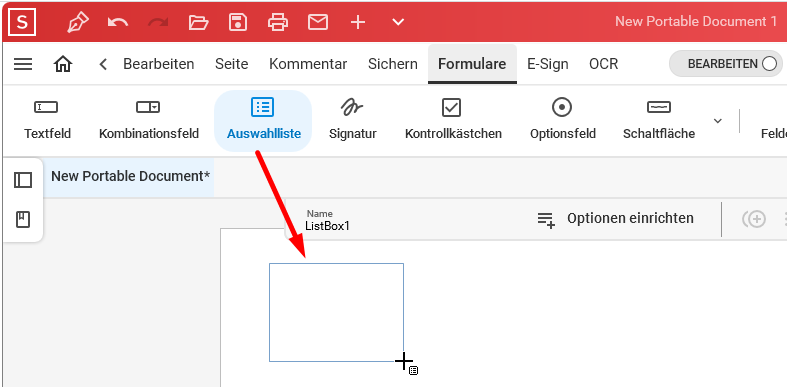The width and height of the screenshot is (787, 387).
Task: Choose the Kombinationsfeld tool
Action: coord(149,119)
